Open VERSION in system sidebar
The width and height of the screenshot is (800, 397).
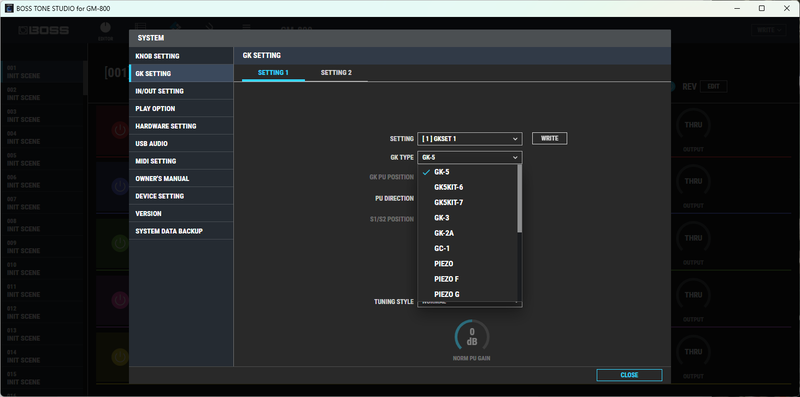181,214
